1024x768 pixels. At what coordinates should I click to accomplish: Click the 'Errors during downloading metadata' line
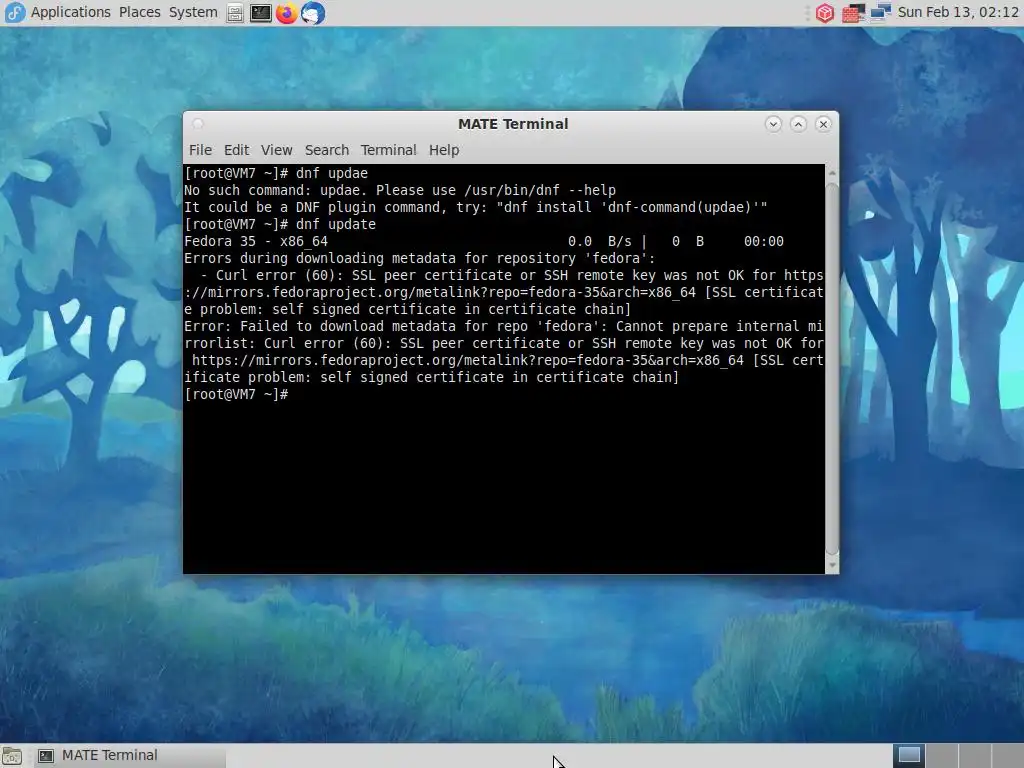(419, 258)
